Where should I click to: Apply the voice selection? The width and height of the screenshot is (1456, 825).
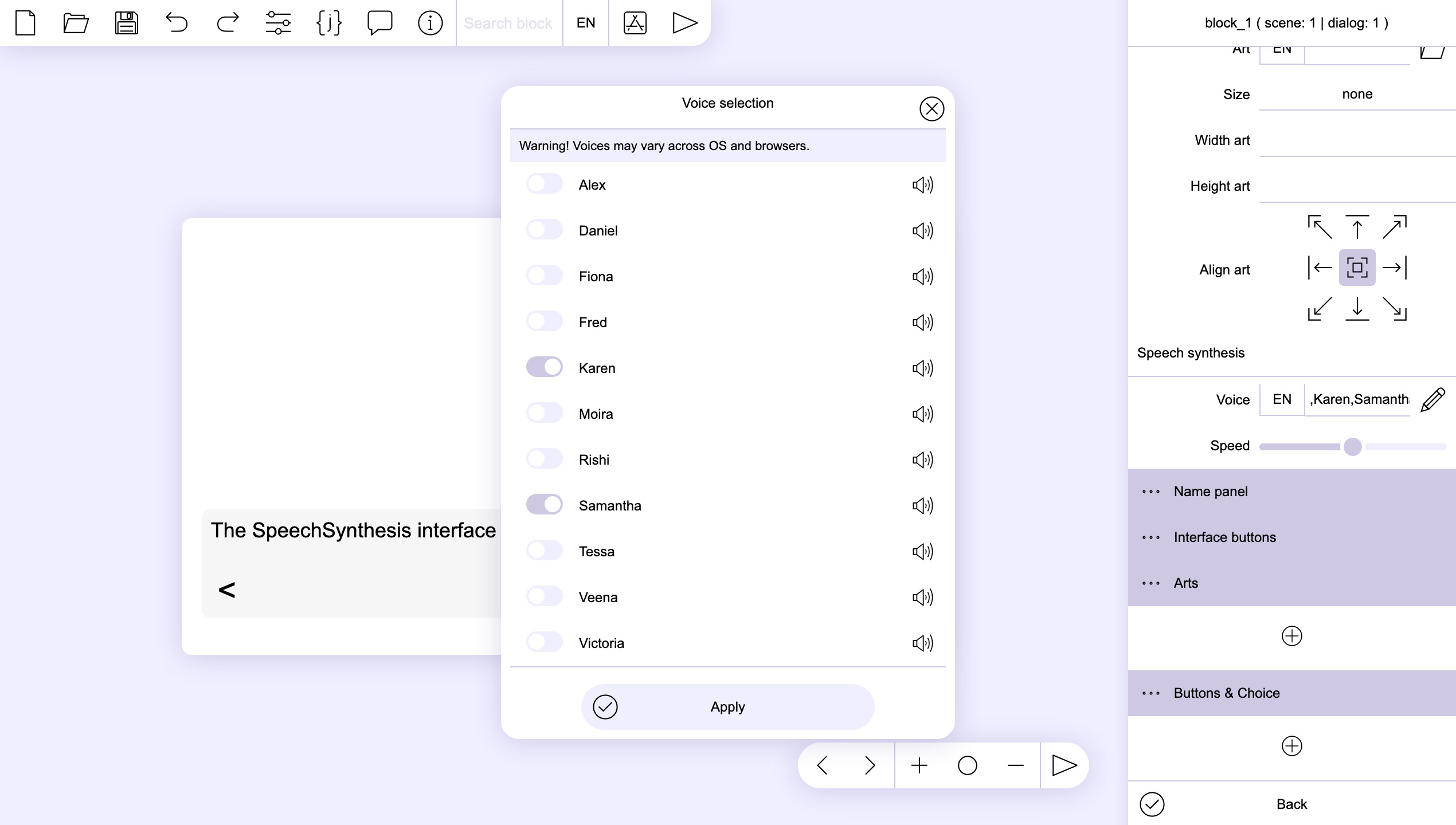[x=727, y=707]
